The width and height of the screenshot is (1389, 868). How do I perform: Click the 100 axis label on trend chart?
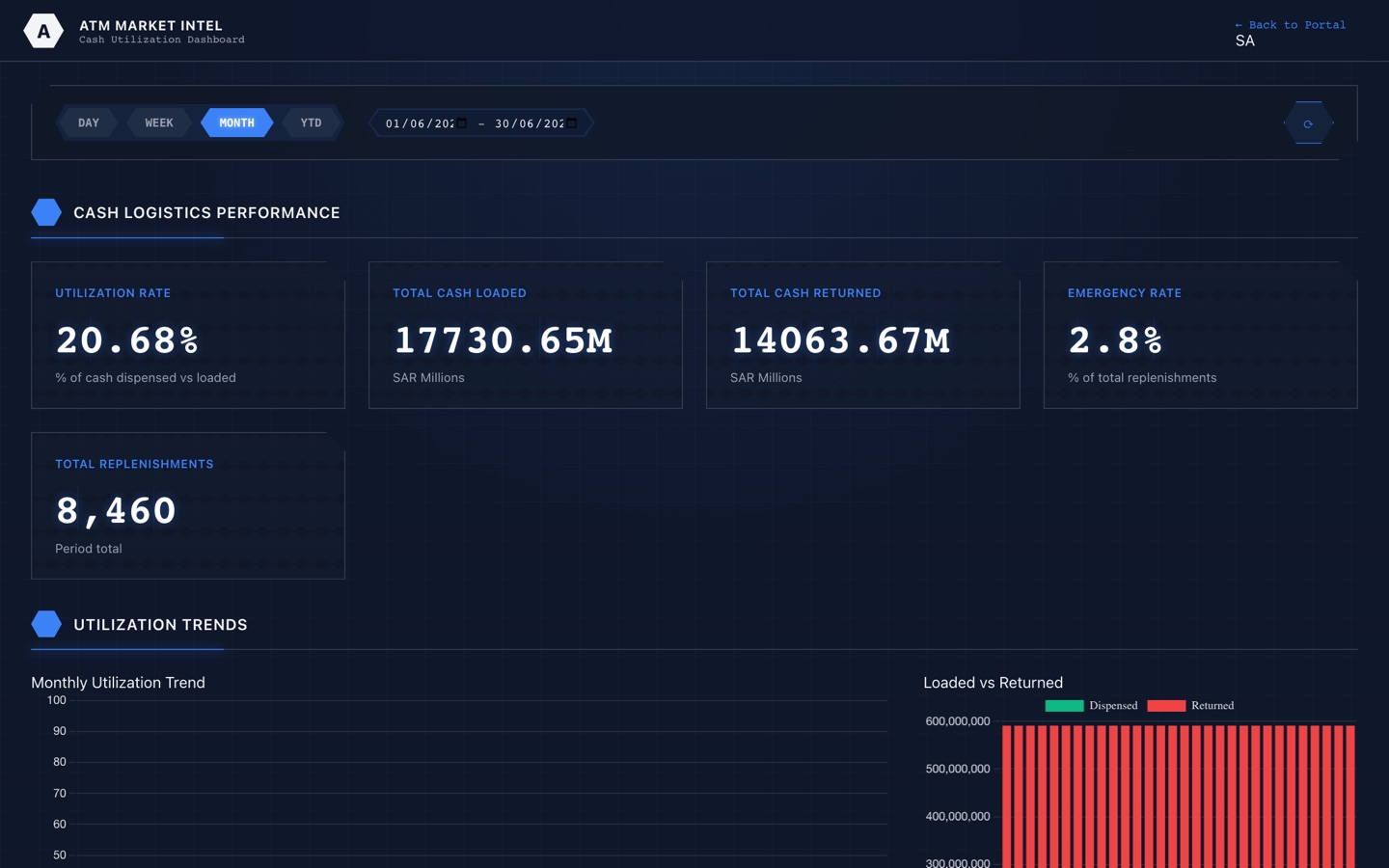click(x=57, y=700)
